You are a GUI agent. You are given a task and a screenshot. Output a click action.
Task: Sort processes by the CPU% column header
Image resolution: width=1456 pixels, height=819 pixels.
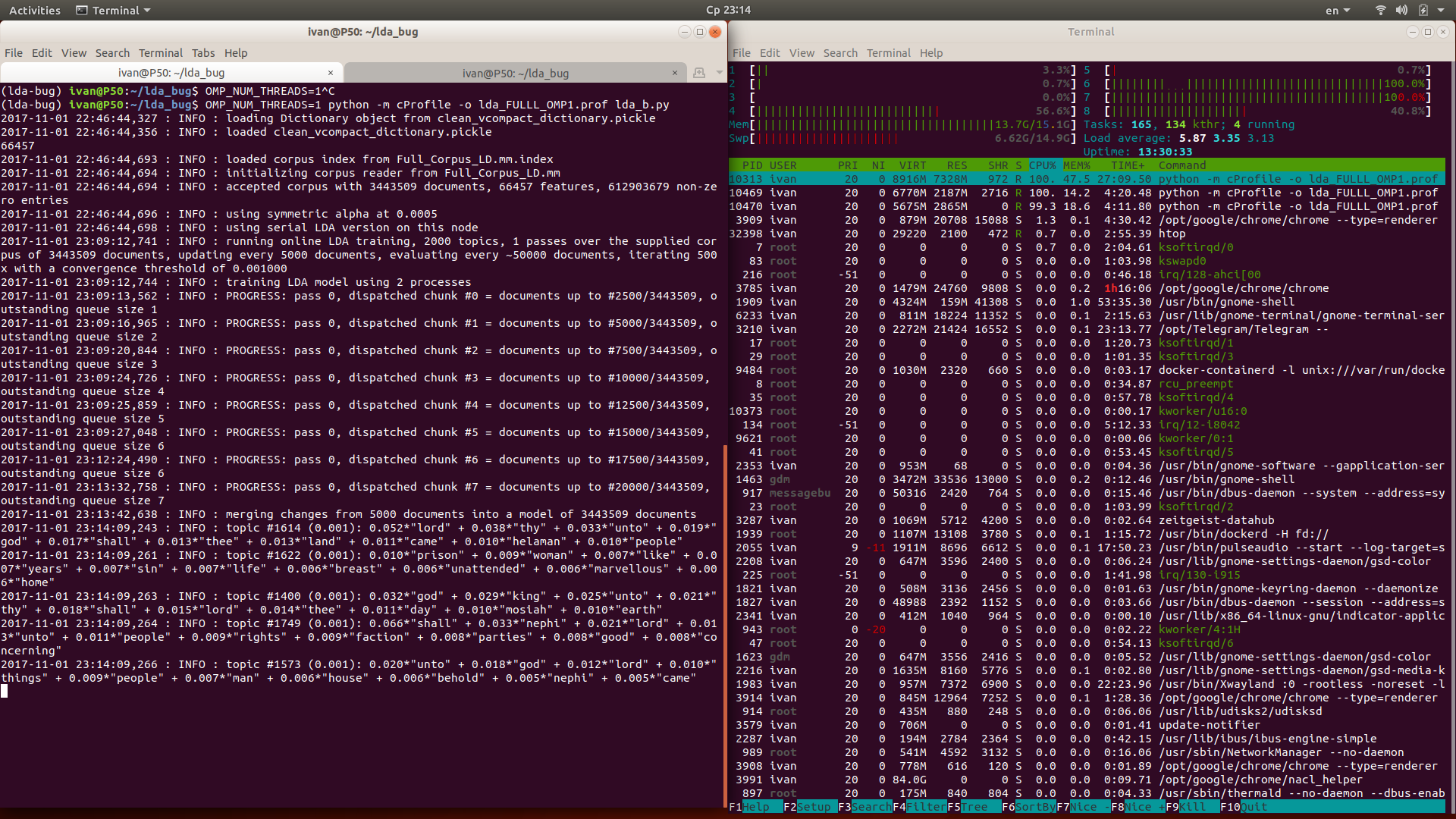pyautogui.click(x=1042, y=165)
